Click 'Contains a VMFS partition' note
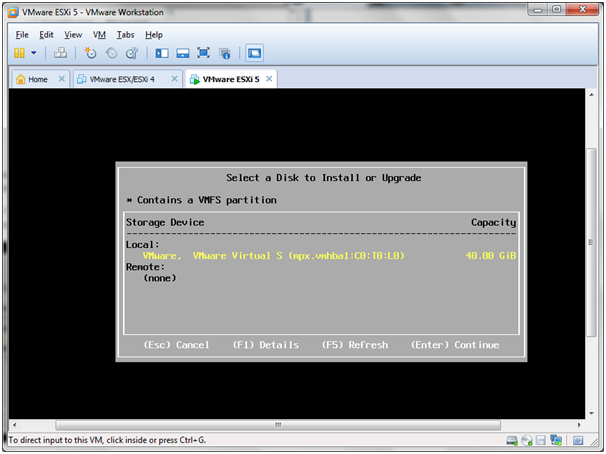 point(207,200)
